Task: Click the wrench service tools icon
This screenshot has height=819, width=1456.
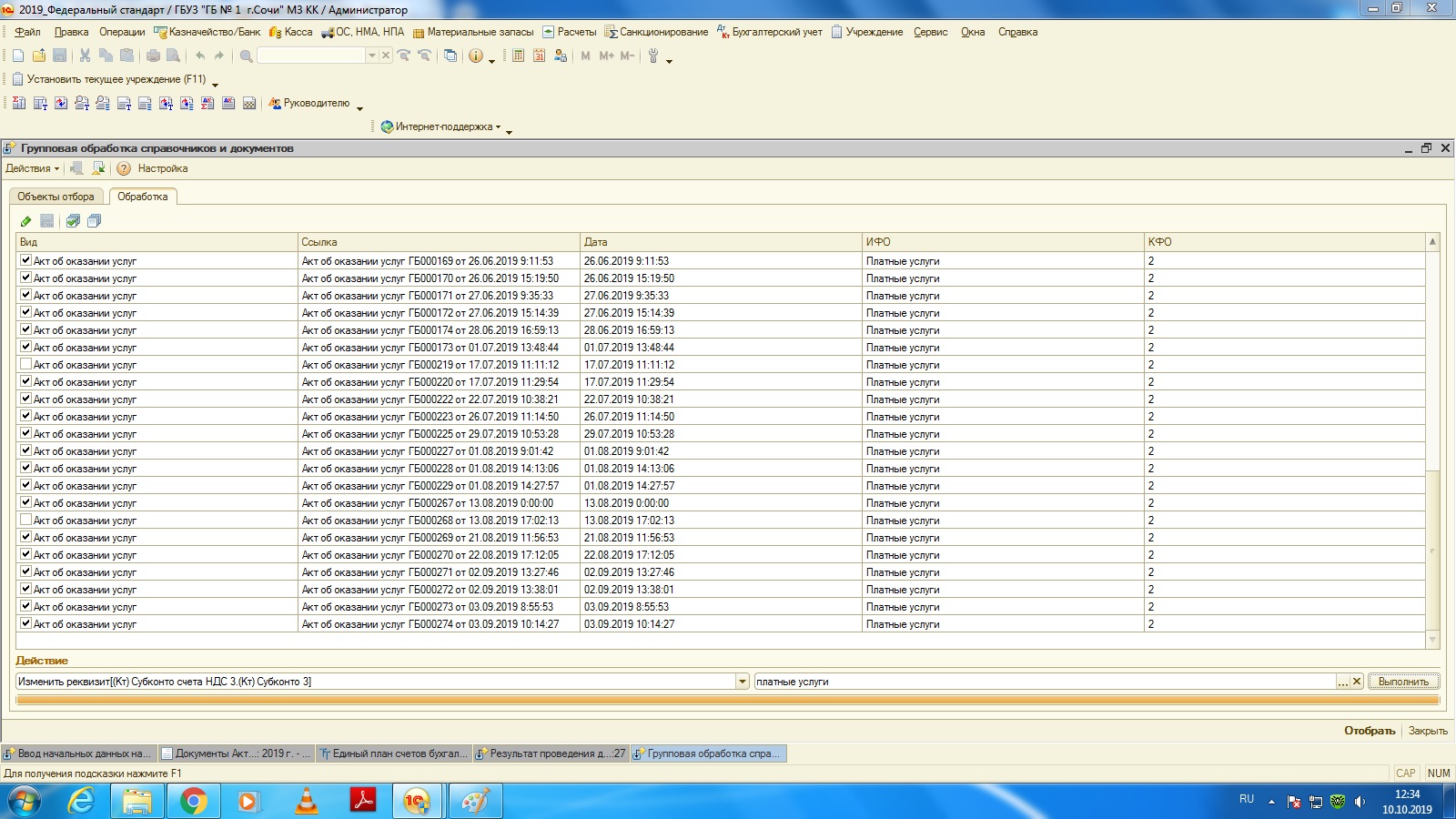Action: [x=653, y=56]
